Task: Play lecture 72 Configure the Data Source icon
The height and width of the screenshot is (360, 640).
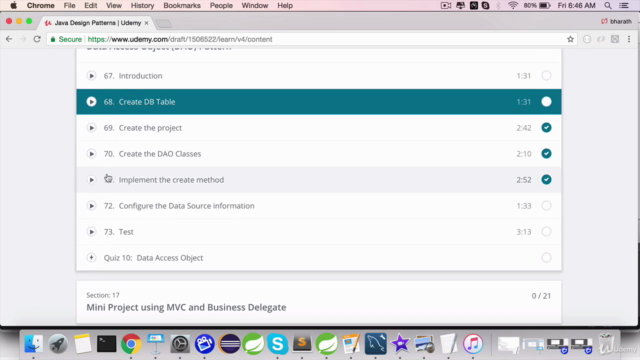Action: [x=91, y=206]
